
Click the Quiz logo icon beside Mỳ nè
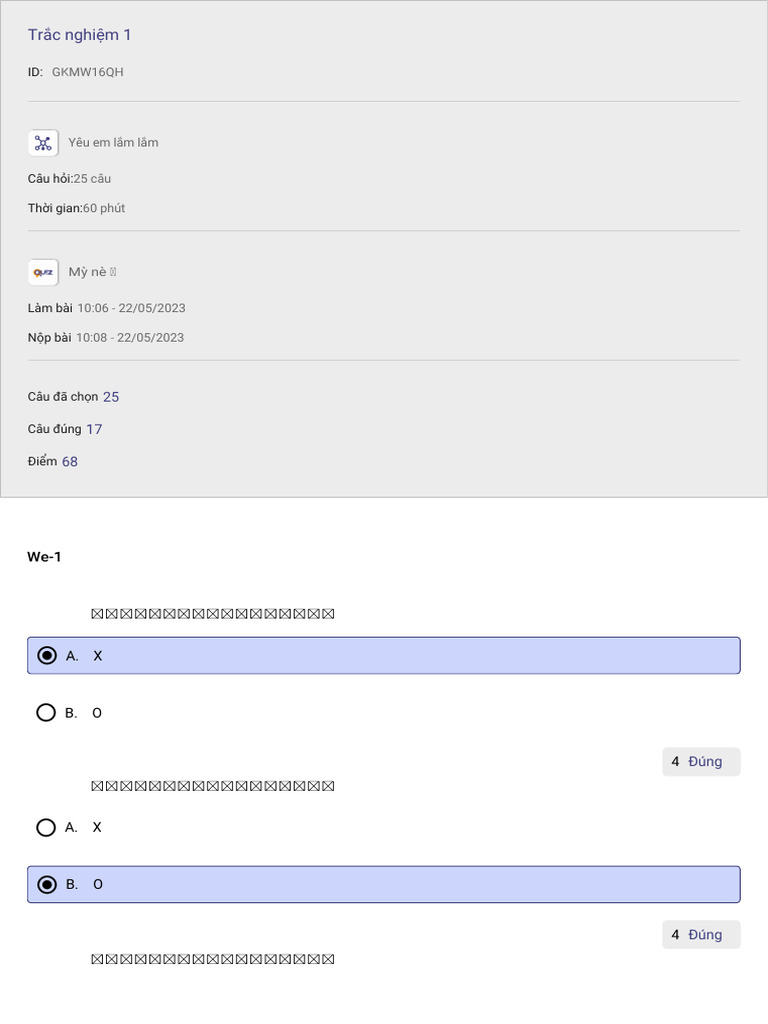pyautogui.click(x=43, y=272)
